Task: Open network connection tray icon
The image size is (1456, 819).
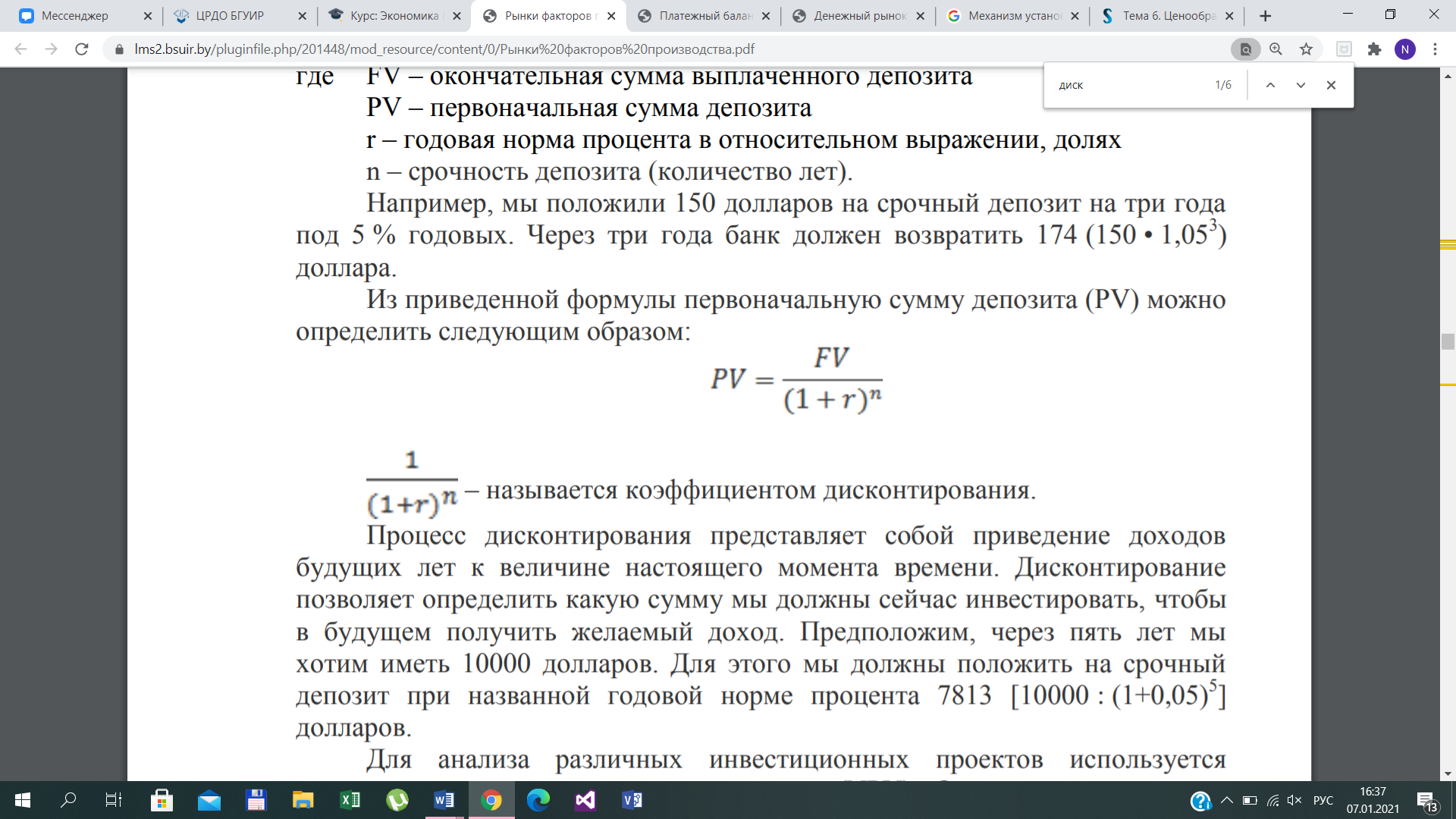Action: pos(1273,800)
